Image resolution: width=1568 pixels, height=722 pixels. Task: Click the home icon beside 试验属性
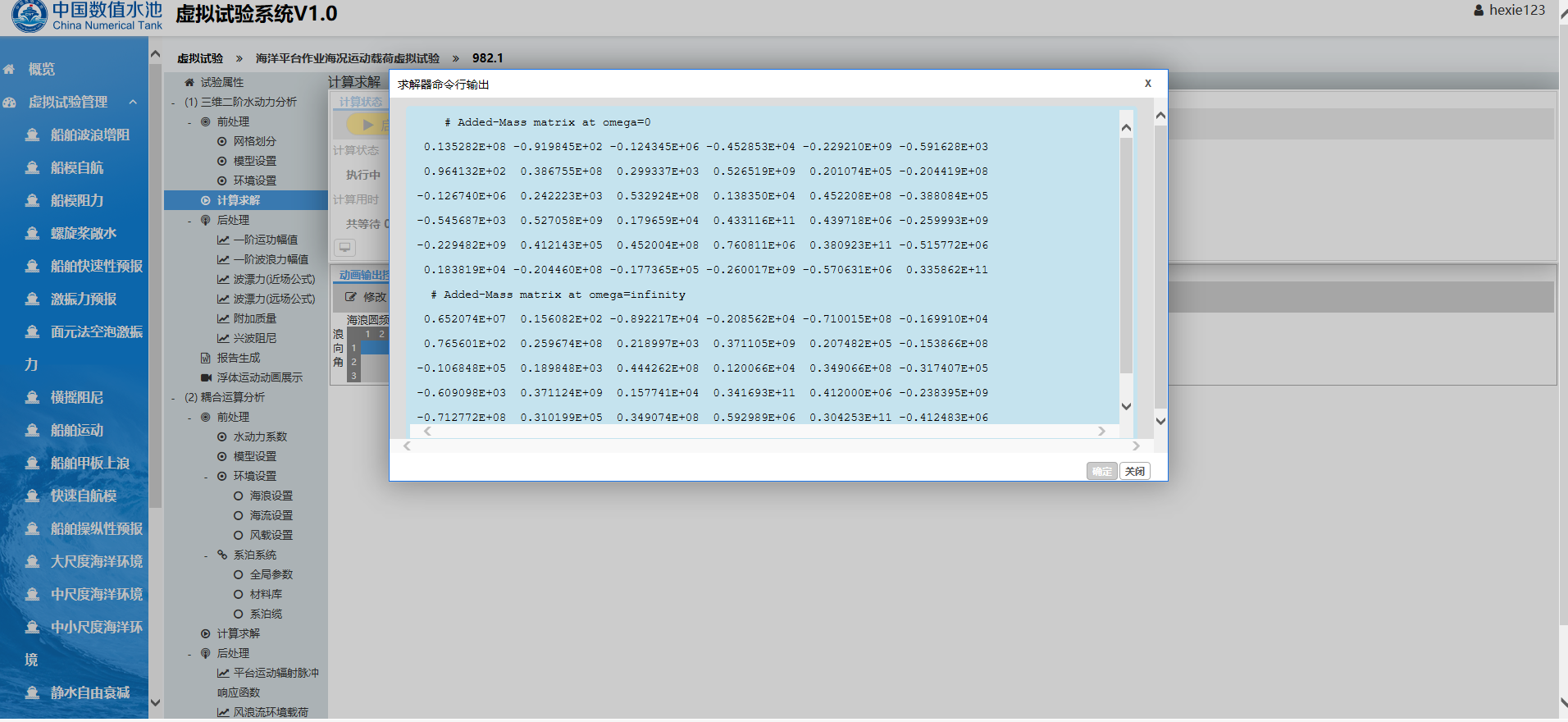coord(189,82)
